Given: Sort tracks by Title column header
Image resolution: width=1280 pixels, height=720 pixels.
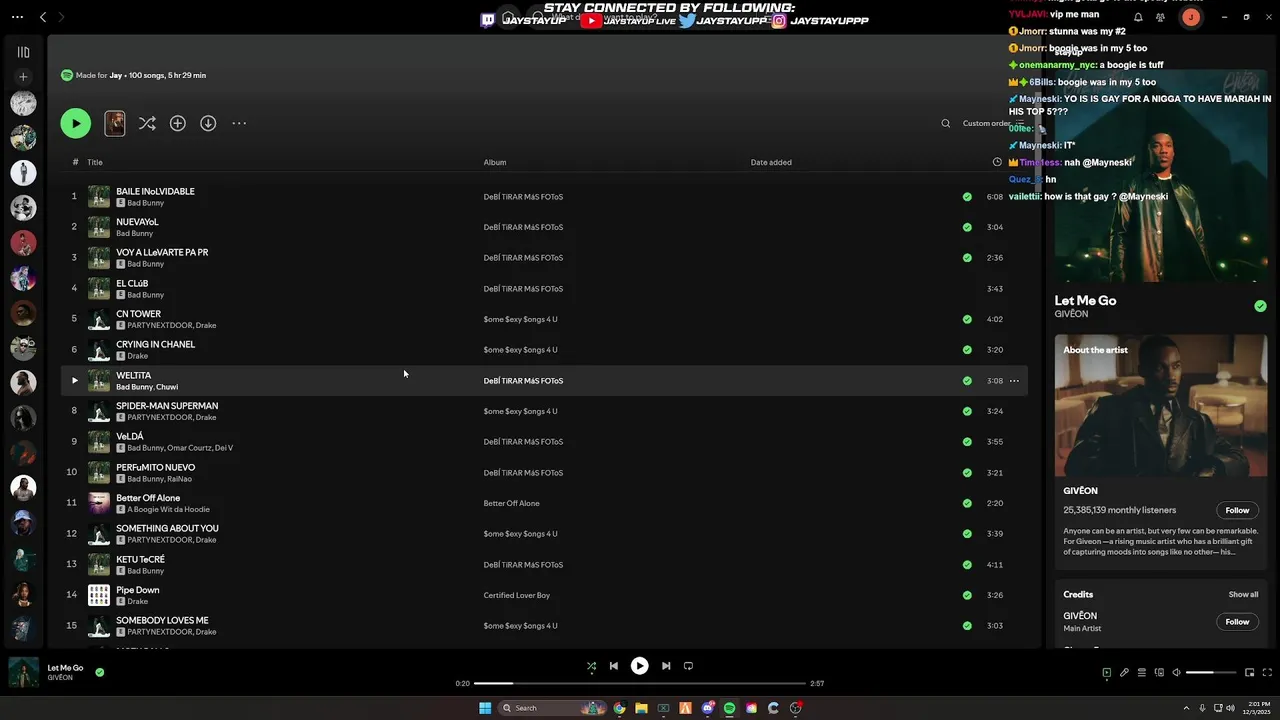Looking at the screenshot, I should (95, 162).
